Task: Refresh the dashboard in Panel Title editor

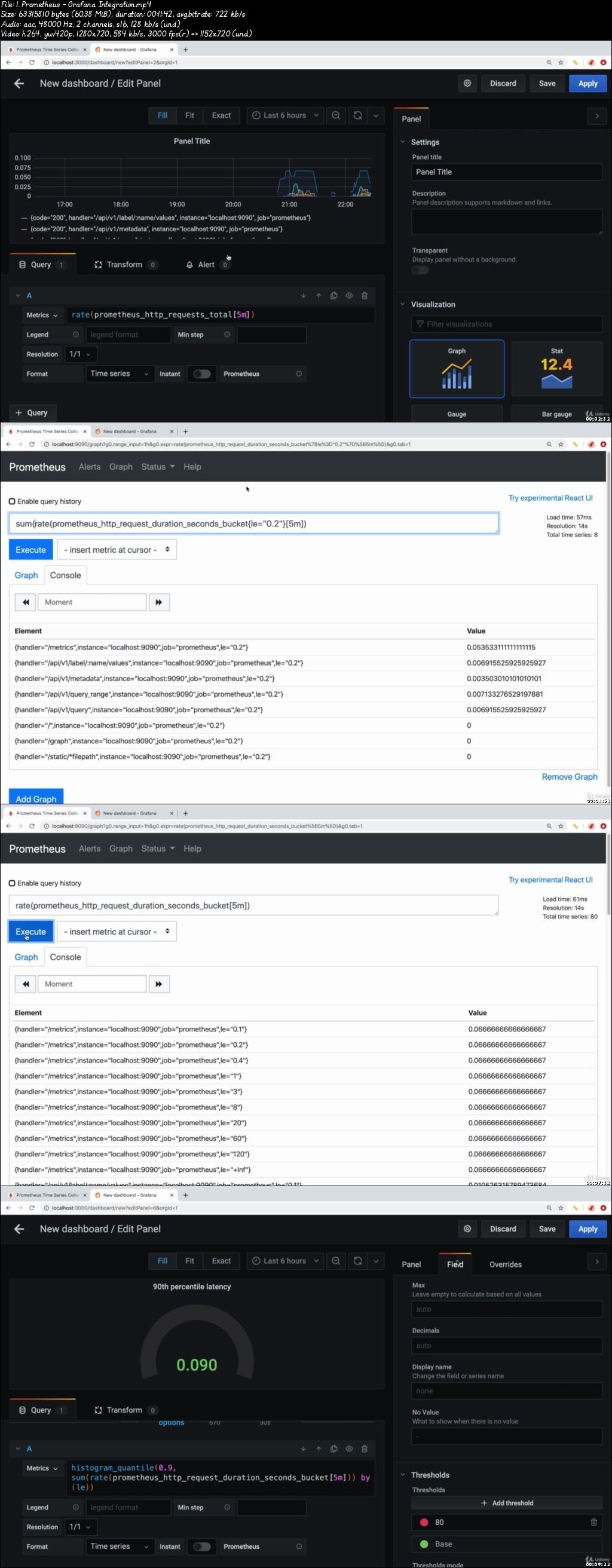Action: click(358, 115)
